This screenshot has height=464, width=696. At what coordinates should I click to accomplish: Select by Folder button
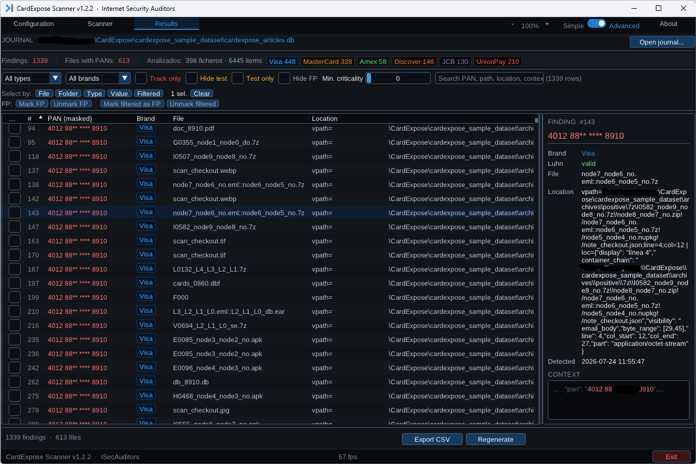point(68,94)
